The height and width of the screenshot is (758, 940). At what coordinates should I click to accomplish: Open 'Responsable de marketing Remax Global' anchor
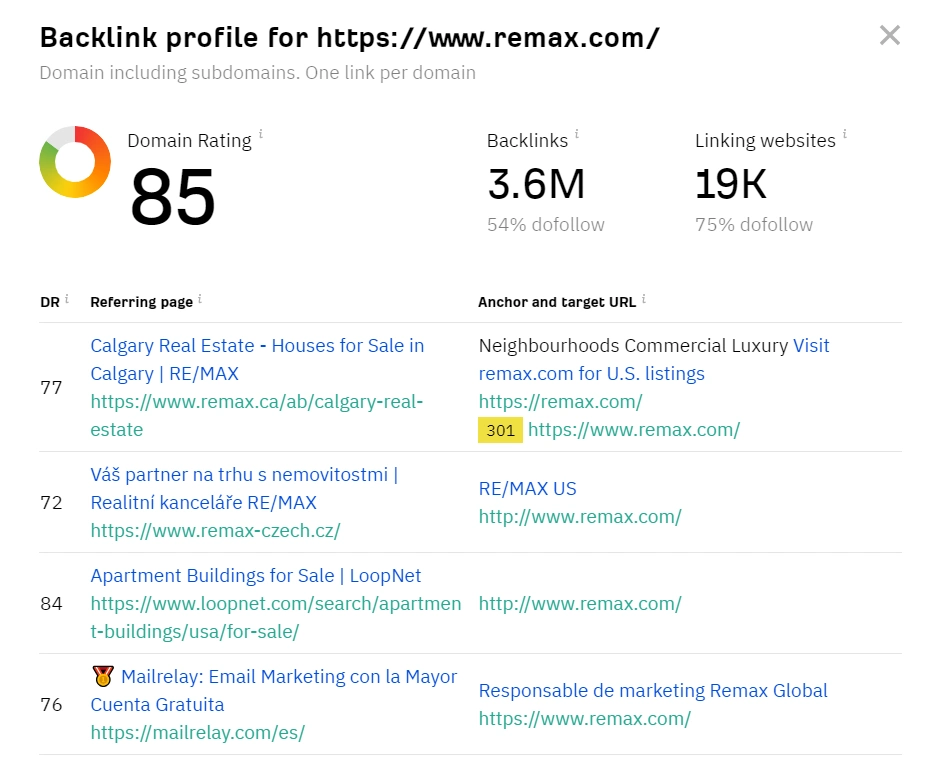(653, 690)
